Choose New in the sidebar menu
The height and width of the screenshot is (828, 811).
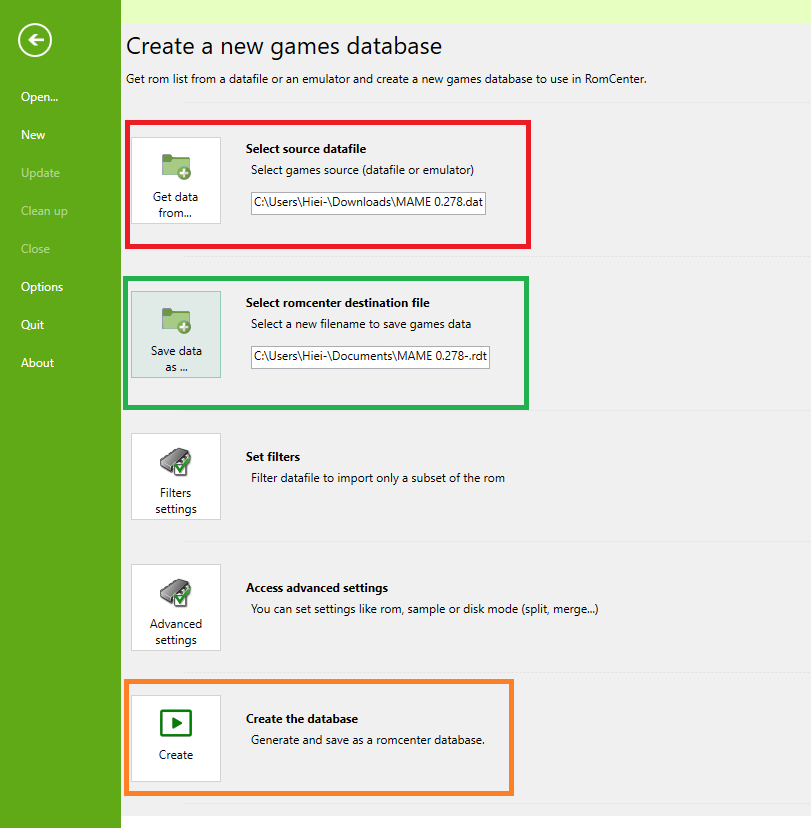33,135
